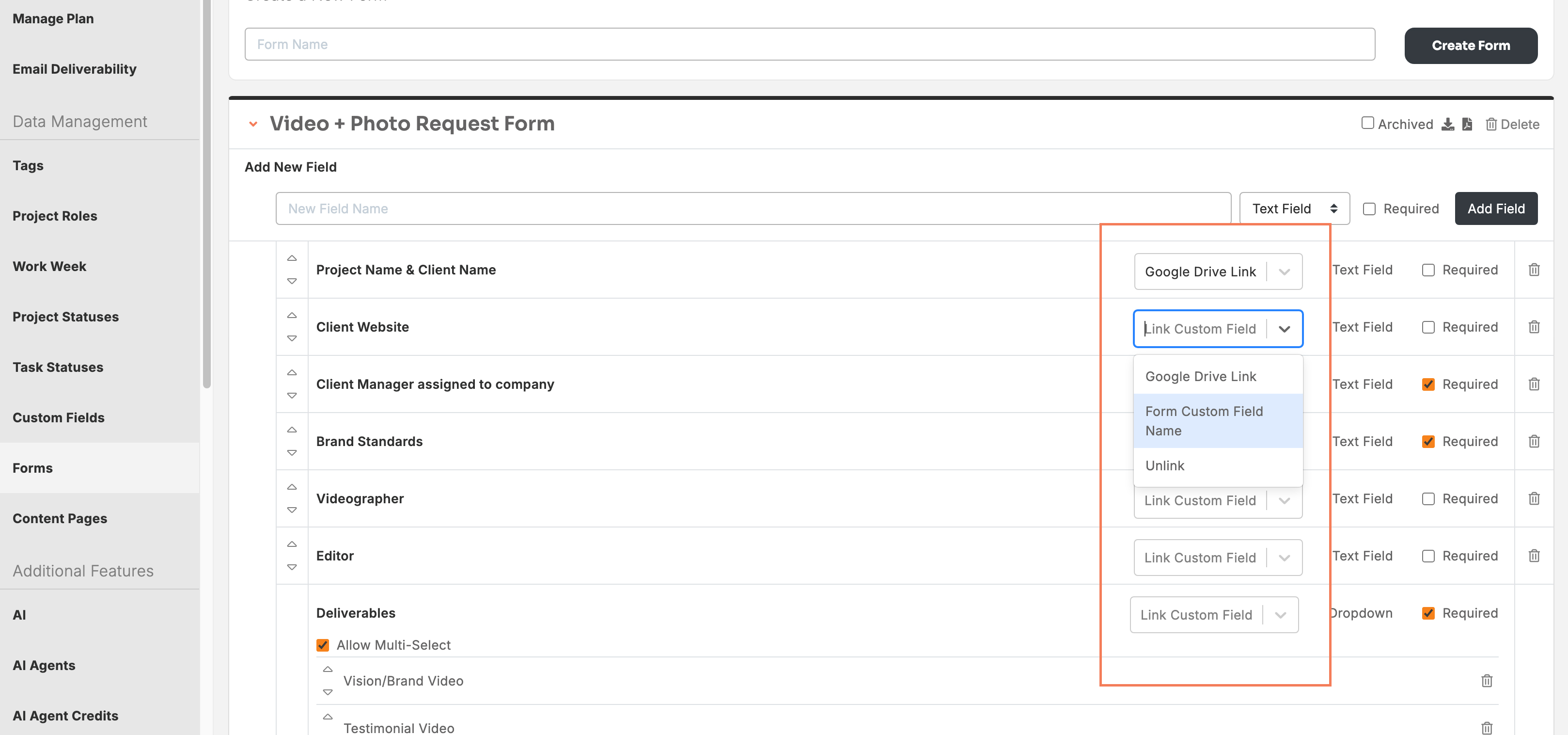Image resolution: width=1568 pixels, height=735 pixels.
Task: Collapse the Video + Photo Request Form section
Action: (253, 124)
